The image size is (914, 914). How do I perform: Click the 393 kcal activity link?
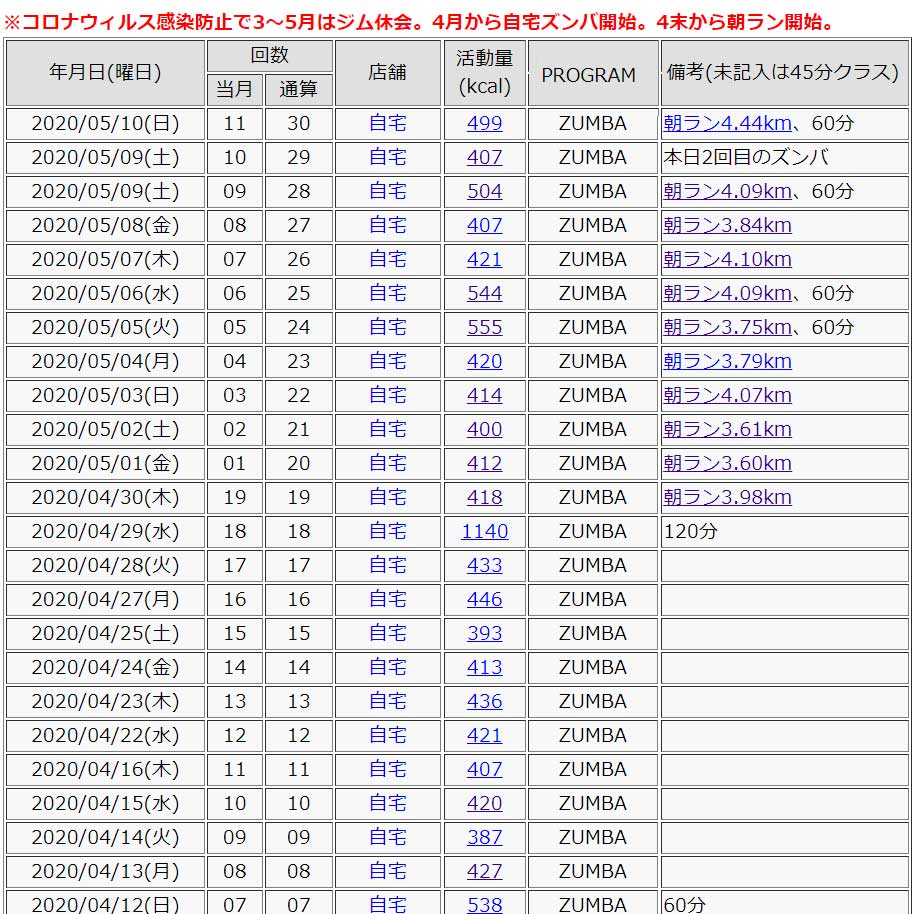tap(484, 634)
